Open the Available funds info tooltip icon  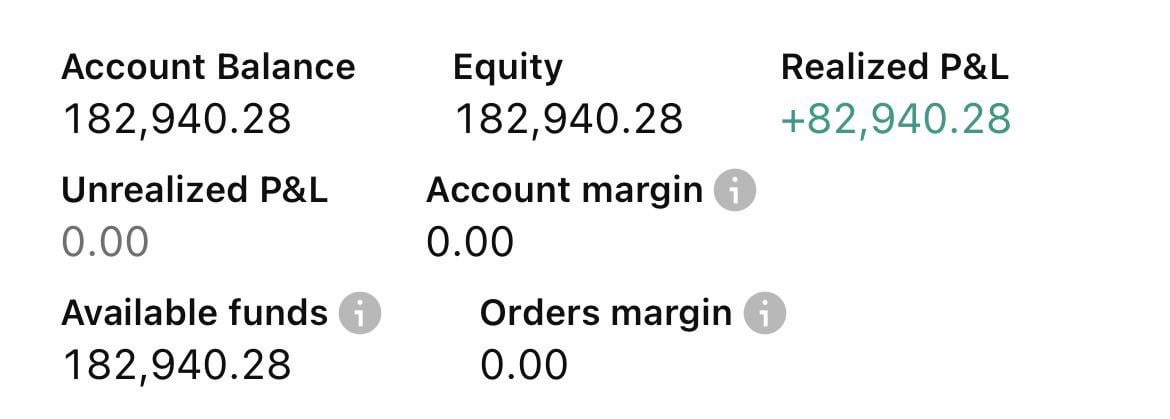point(360,314)
